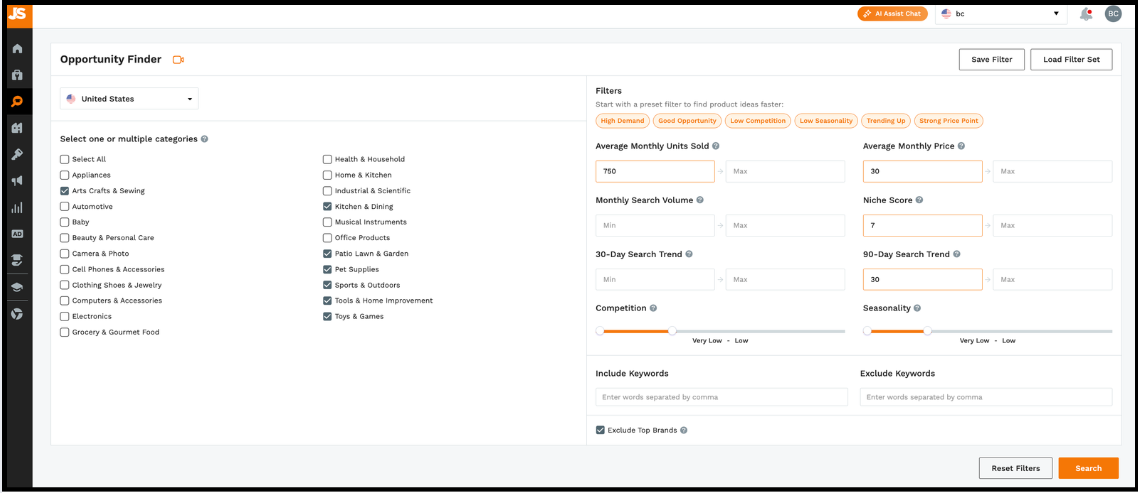Toggle the Exclude Top Brands checkbox
1138x493 pixels.
click(600, 430)
